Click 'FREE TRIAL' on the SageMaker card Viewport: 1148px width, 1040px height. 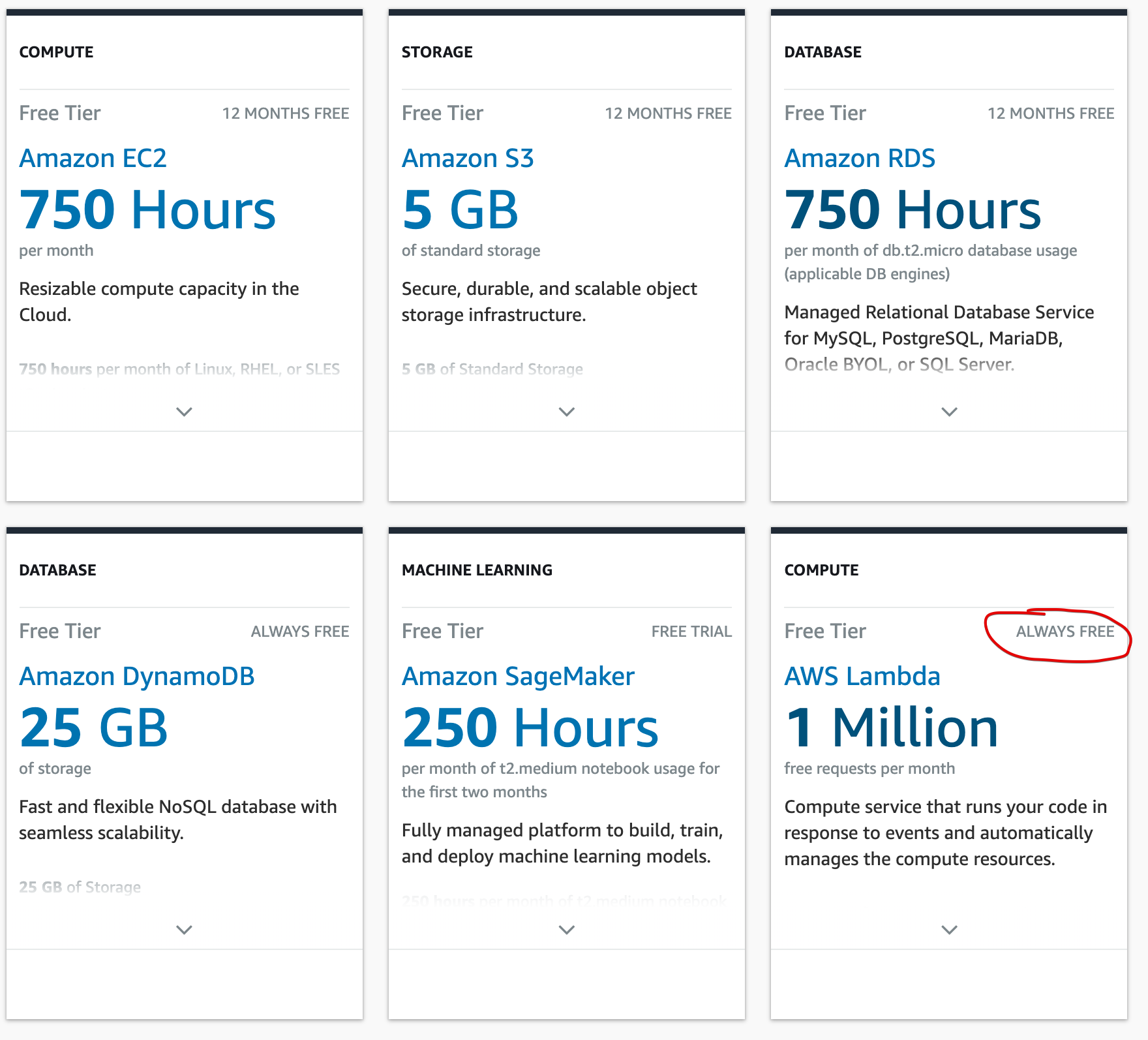click(691, 632)
